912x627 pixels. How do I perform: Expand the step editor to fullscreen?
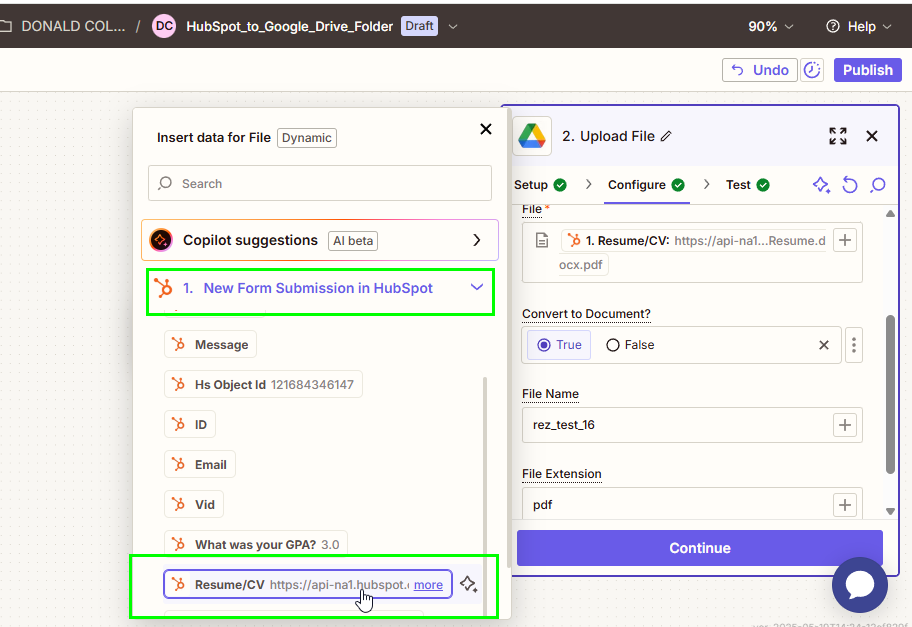pos(838,136)
